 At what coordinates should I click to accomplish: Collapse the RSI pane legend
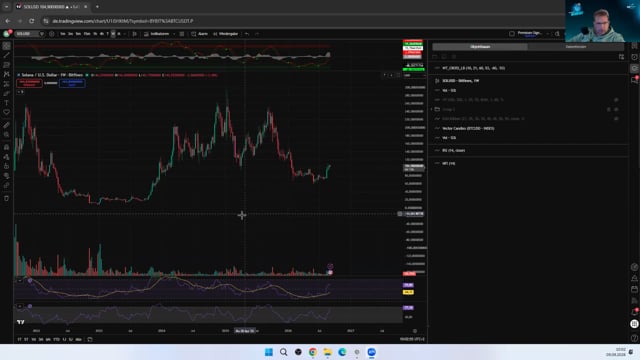click(x=20, y=280)
